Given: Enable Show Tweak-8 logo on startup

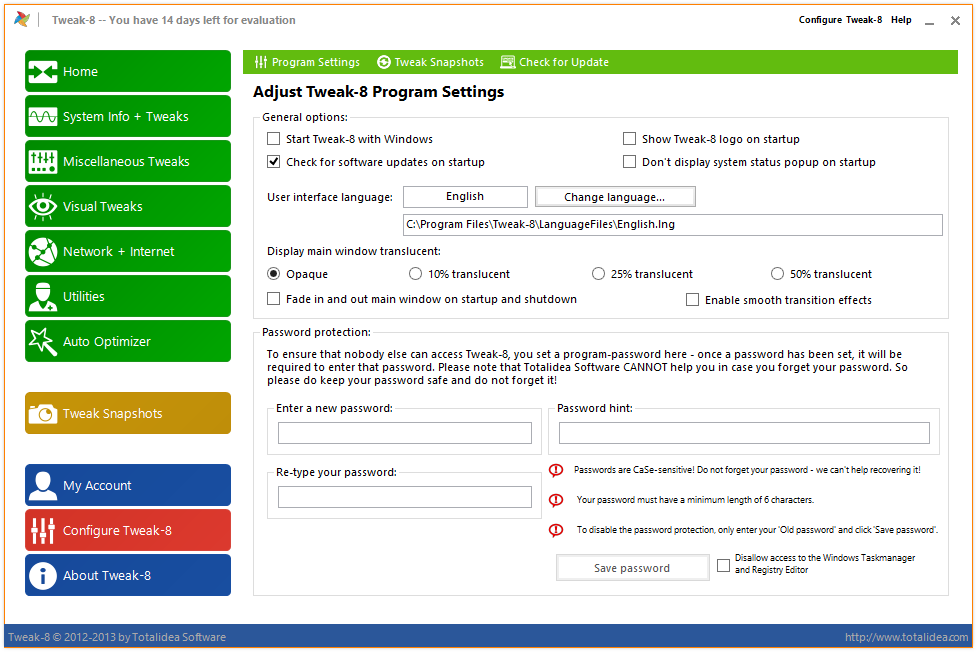Looking at the screenshot, I should pyautogui.click(x=629, y=138).
